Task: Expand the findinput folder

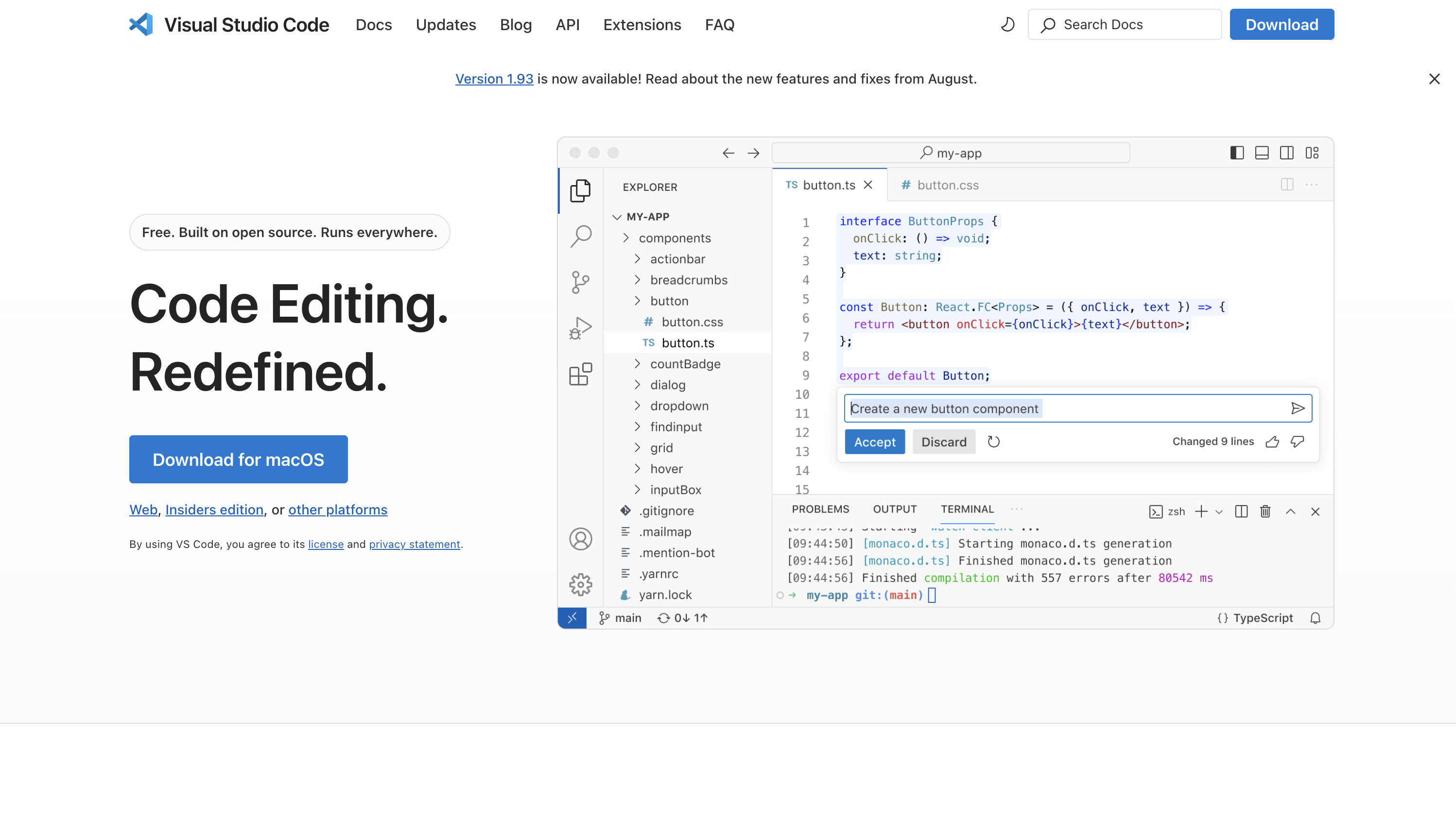Action: pos(638,427)
